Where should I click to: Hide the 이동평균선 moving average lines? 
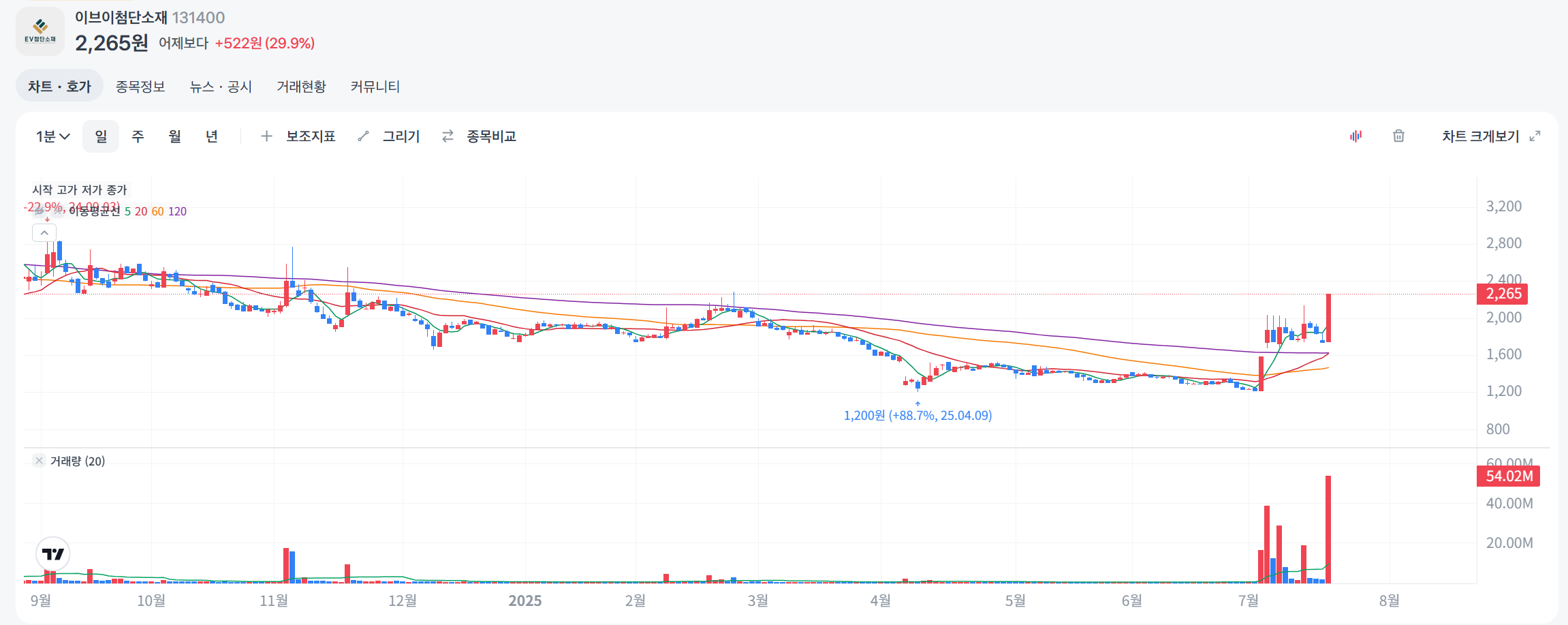click(40, 211)
